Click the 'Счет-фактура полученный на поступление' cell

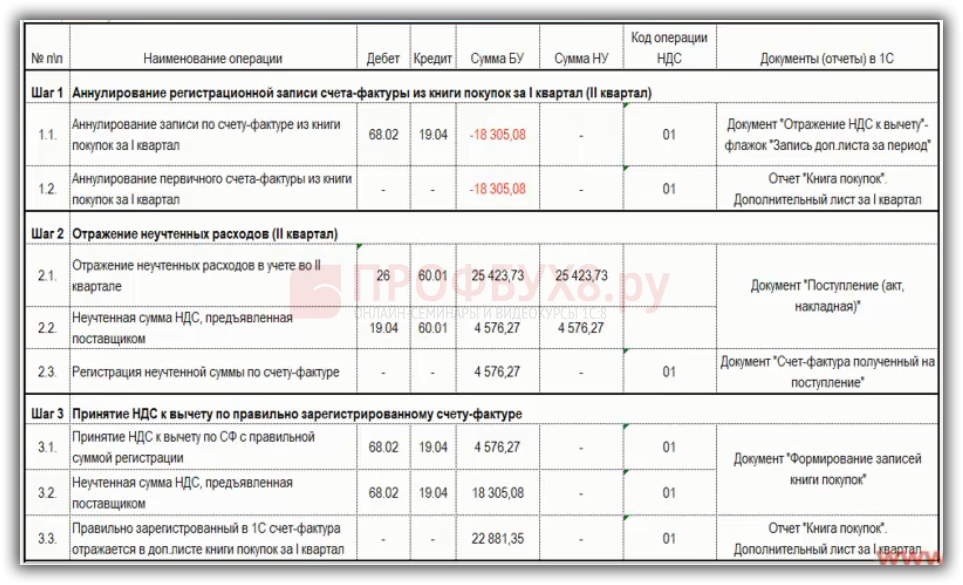coord(827,371)
